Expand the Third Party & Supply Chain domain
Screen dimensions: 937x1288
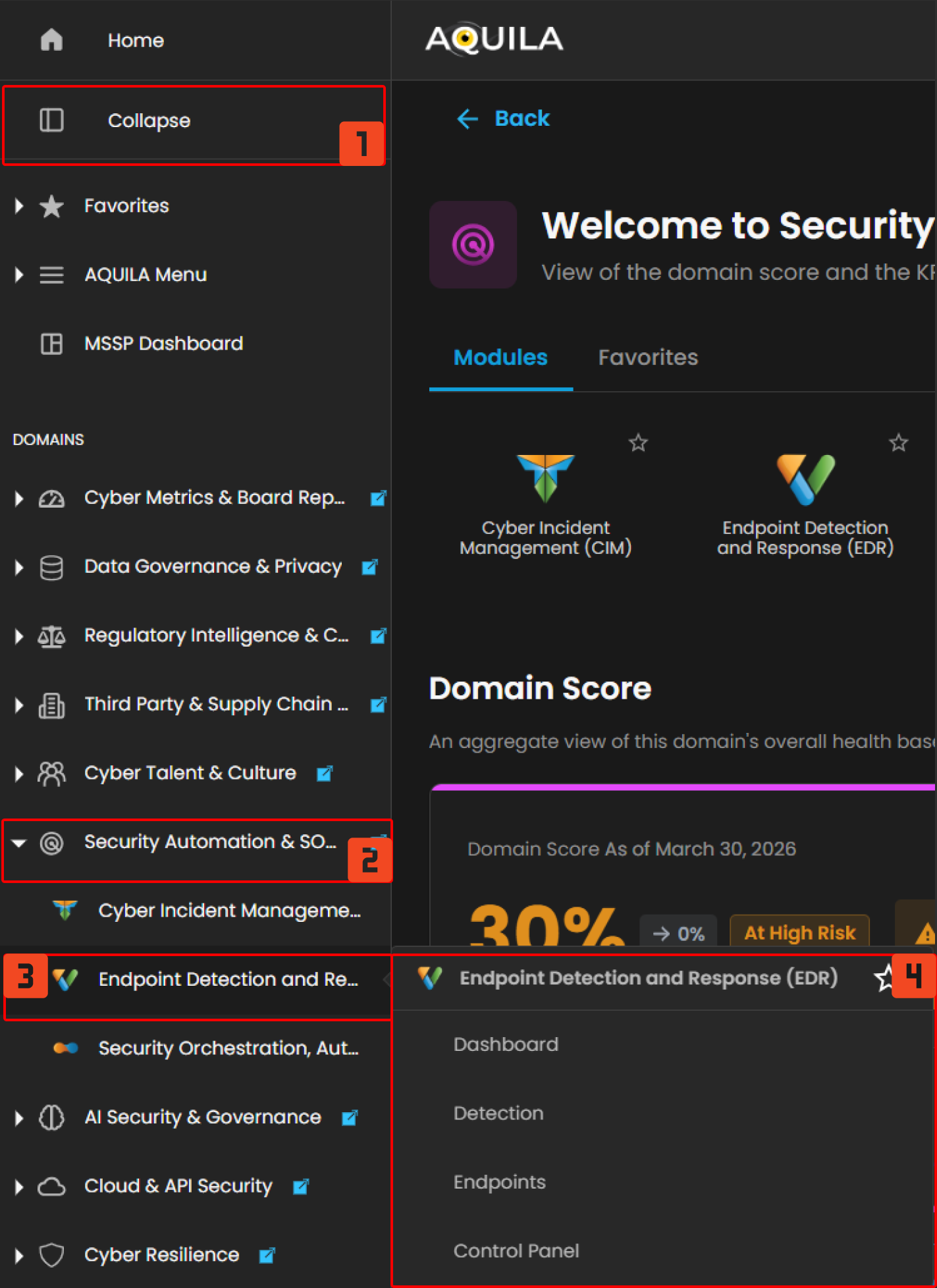pos(19,705)
